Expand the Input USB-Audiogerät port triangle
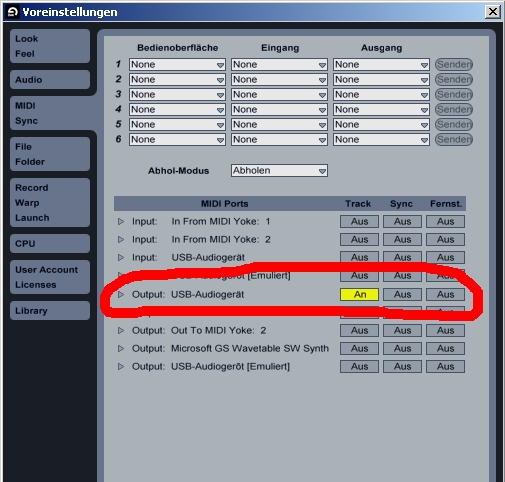Image resolution: width=505 pixels, height=482 pixels. point(121,258)
